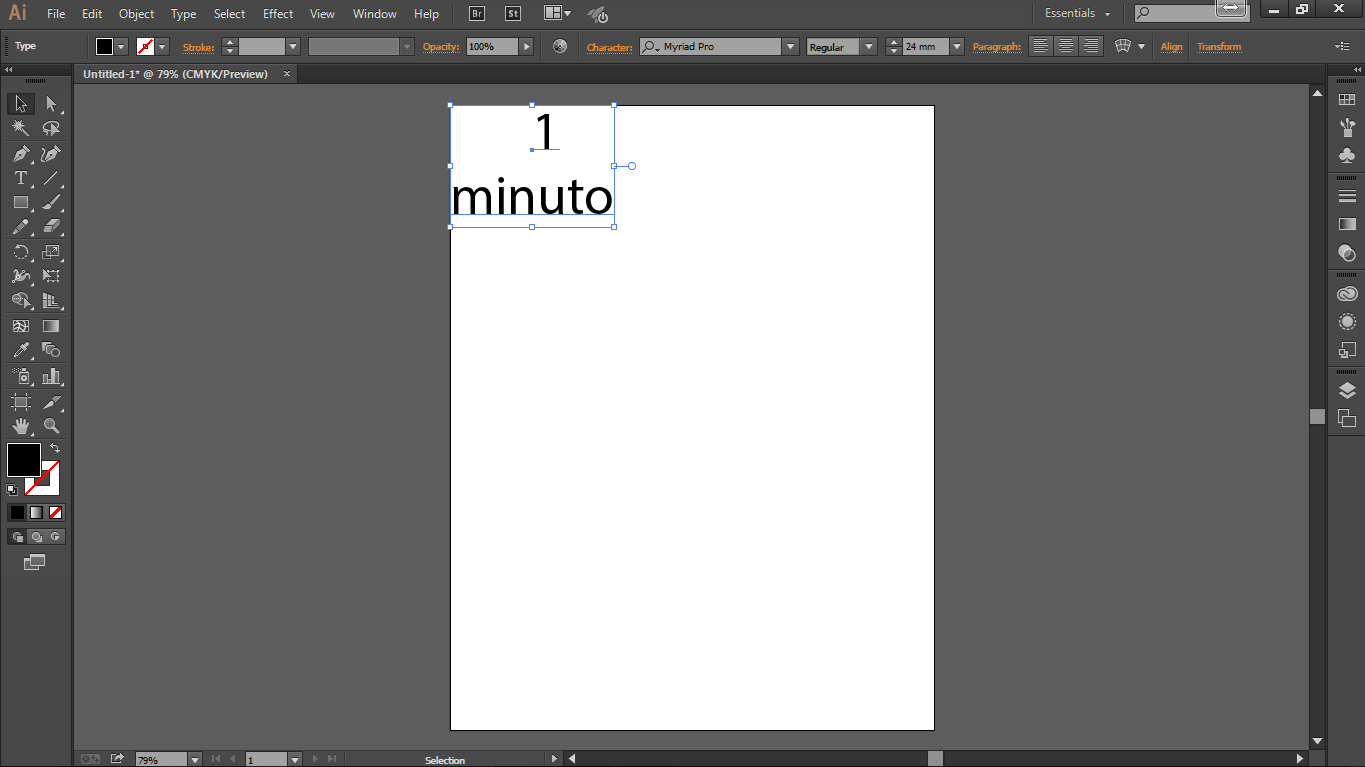Select the Artboard tool

20,402
